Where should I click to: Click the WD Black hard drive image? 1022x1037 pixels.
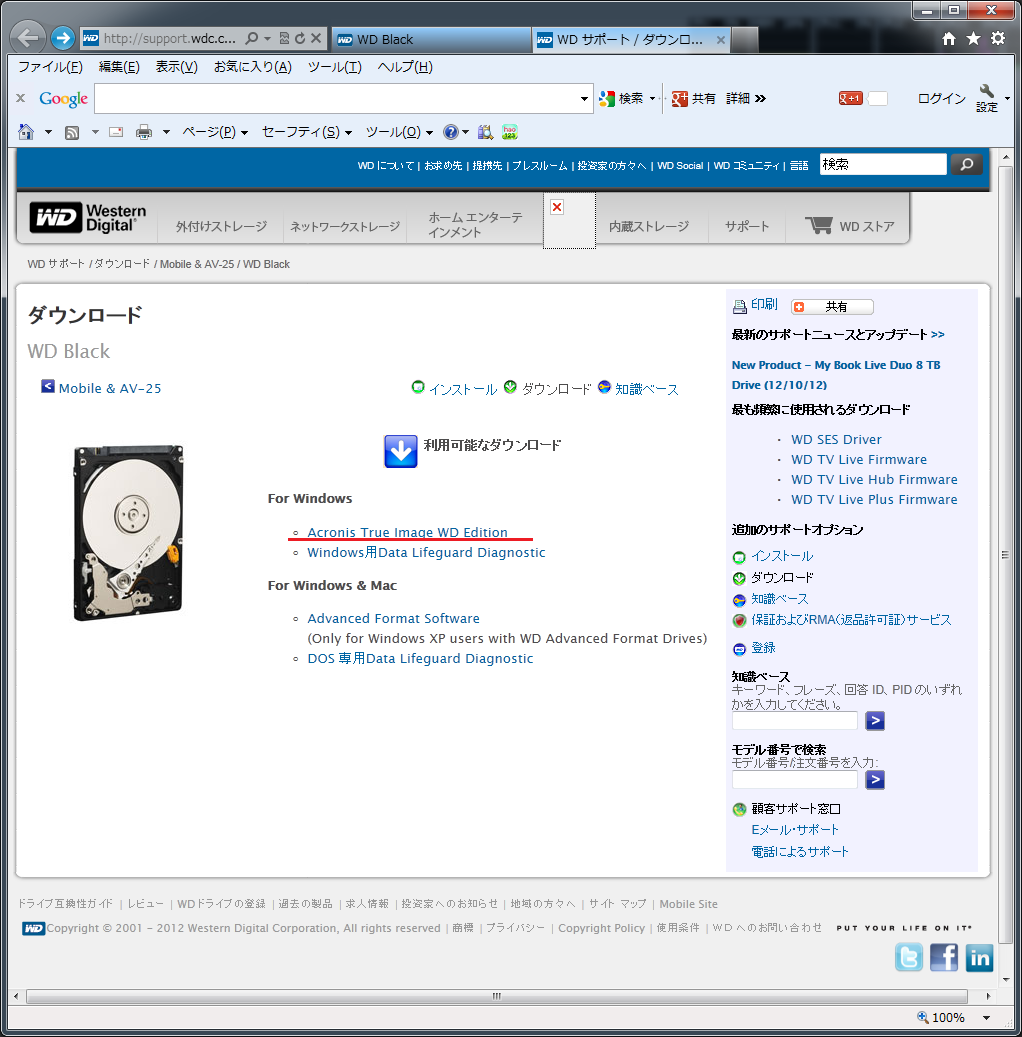(128, 533)
